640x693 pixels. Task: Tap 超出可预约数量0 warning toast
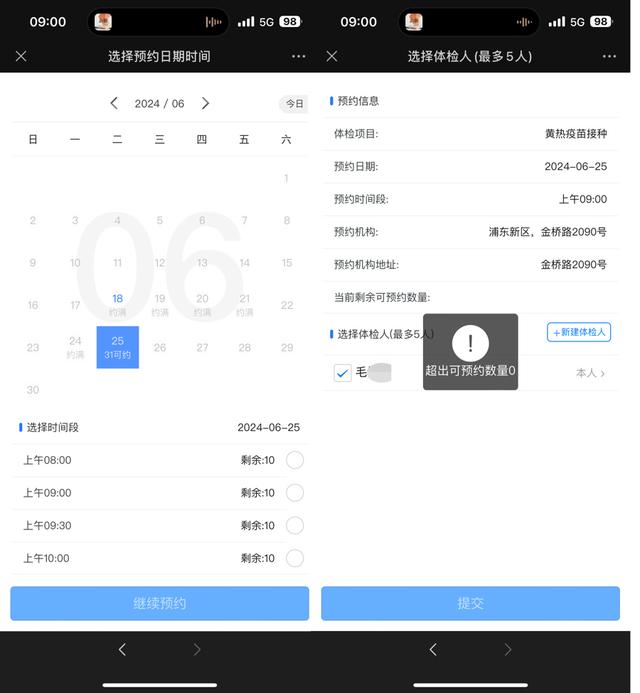click(x=470, y=352)
